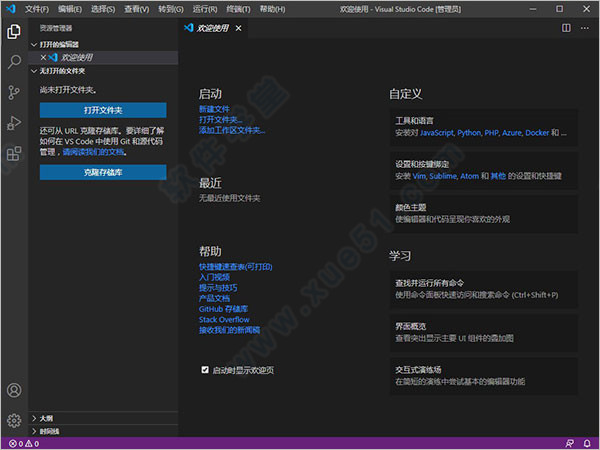The image size is (600, 450).
Task: Close 欢迎使用 in open editors list
Action: [x=43, y=57]
